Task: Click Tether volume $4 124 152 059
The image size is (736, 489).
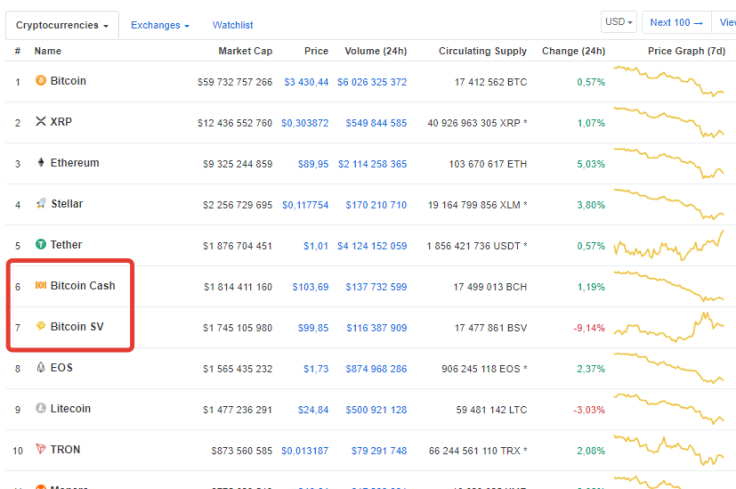Action: tap(372, 246)
